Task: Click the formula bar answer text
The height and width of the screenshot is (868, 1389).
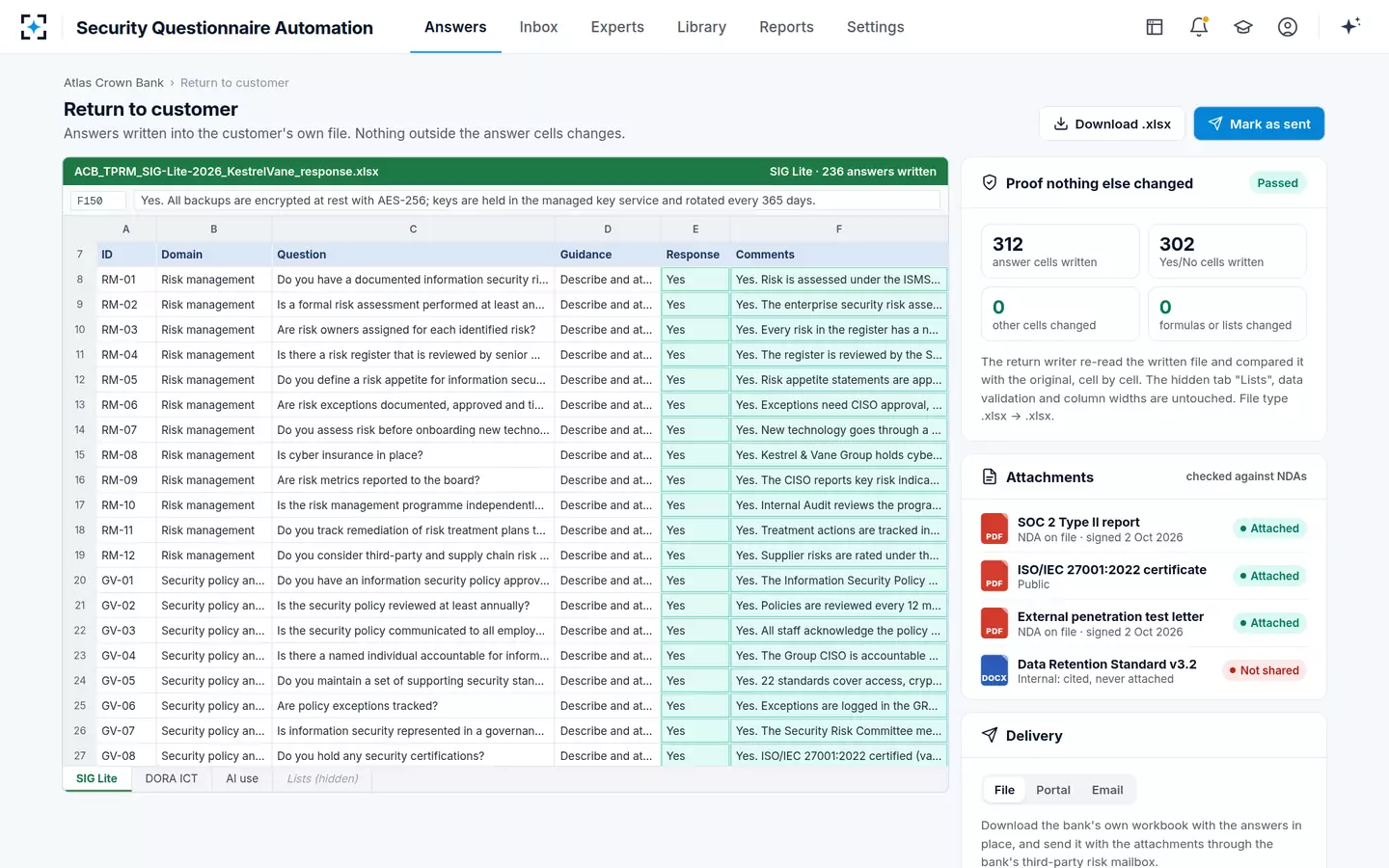Action: click(537, 201)
